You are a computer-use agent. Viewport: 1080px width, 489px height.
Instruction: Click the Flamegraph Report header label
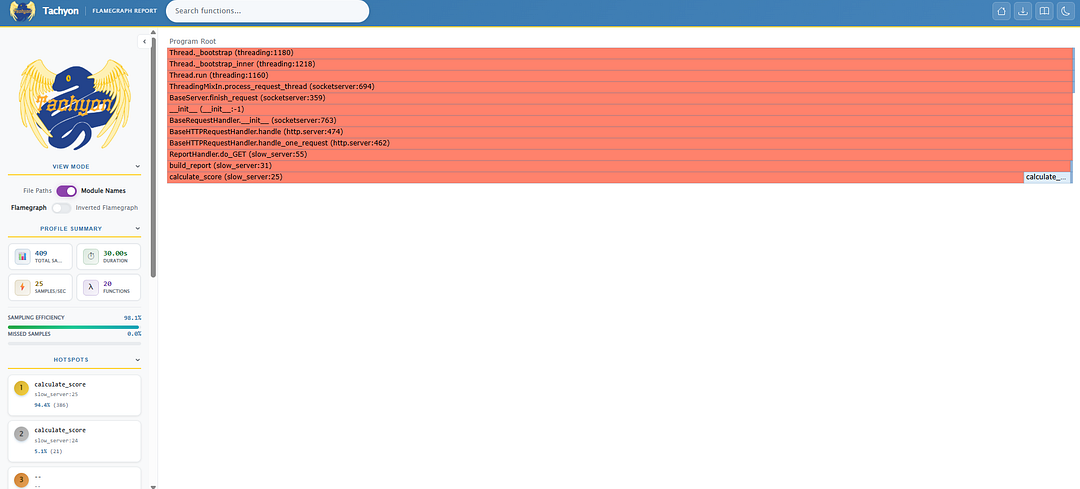pyautogui.click(x=124, y=11)
